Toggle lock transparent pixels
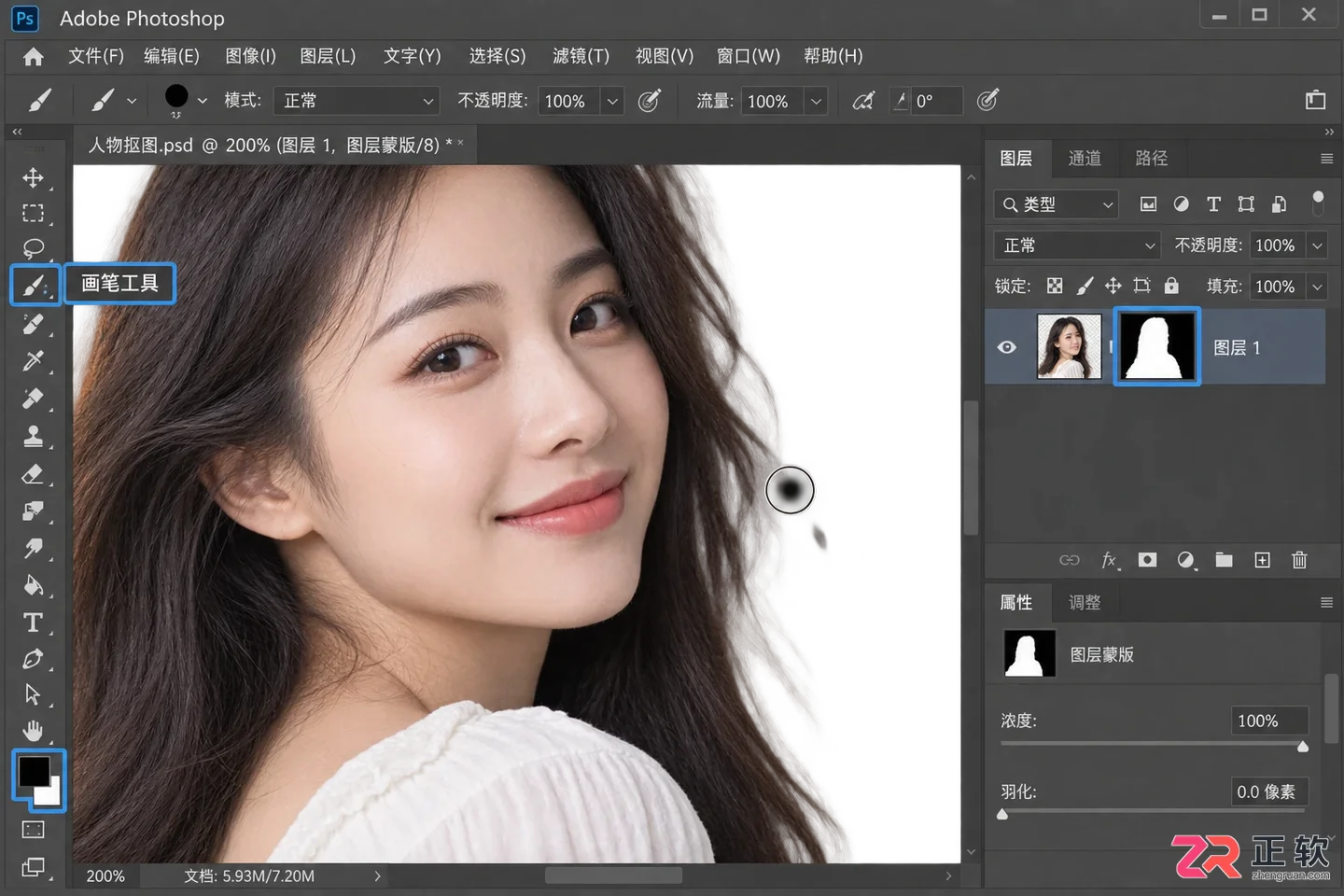The height and width of the screenshot is (896, 1344). pyautogui.click(x=1055, y=286)
